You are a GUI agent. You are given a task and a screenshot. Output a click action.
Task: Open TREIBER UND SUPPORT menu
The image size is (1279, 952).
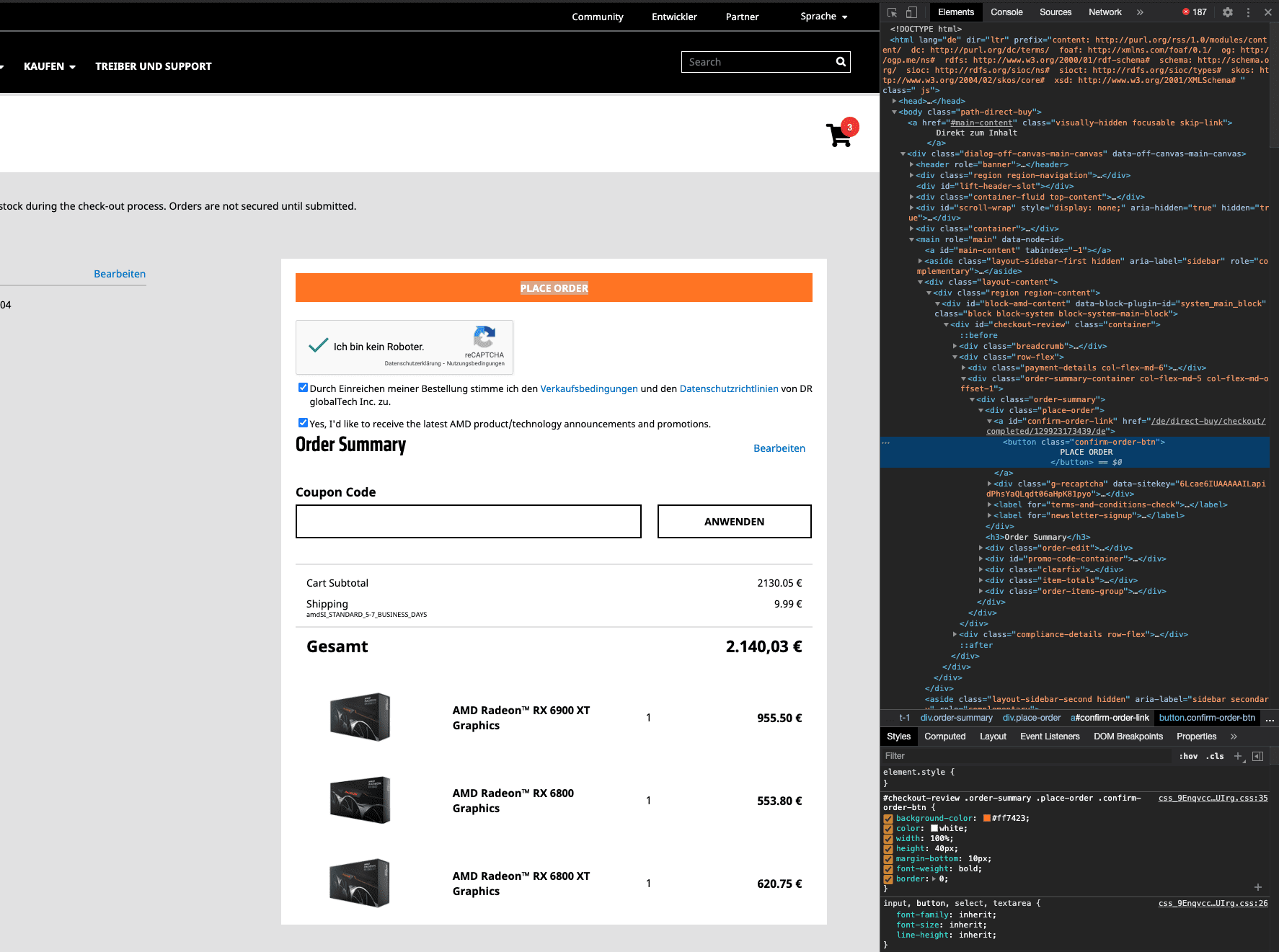[x=154, y=66]
